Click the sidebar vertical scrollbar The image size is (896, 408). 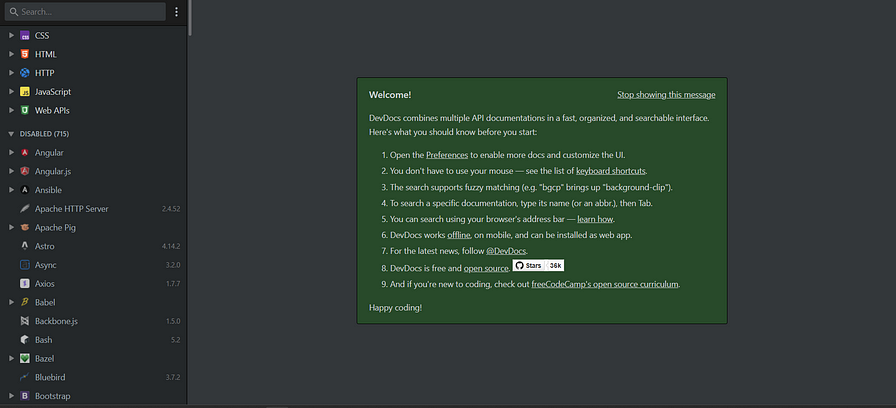click(x=190, y=18)
